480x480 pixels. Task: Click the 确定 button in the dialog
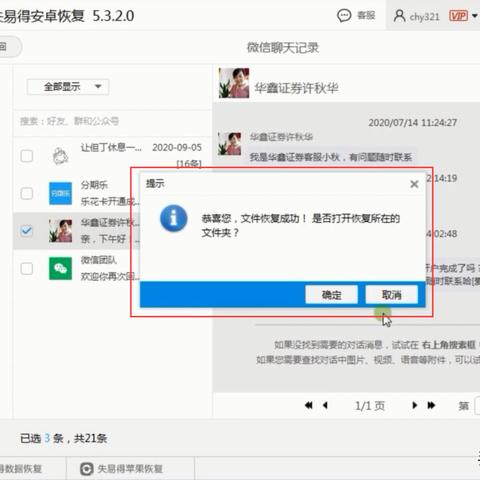pyautogui.click(x=331, y=294)
